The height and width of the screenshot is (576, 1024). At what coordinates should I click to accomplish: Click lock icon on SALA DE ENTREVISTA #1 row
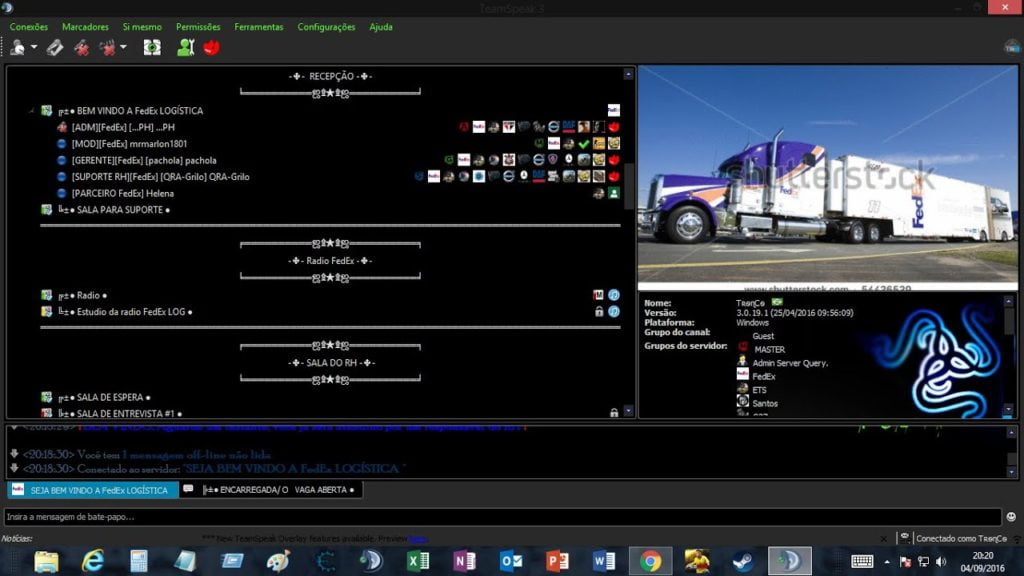click(614, 413)
